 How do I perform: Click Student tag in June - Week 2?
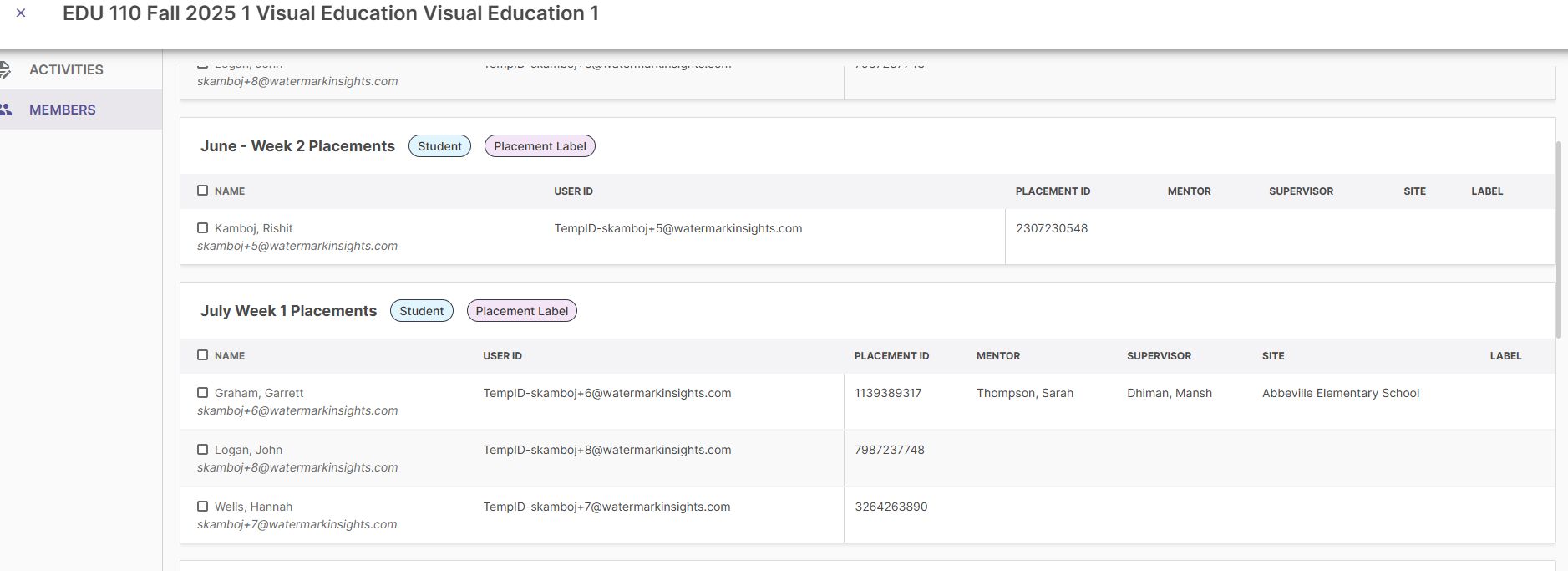(x=439, y=146)
